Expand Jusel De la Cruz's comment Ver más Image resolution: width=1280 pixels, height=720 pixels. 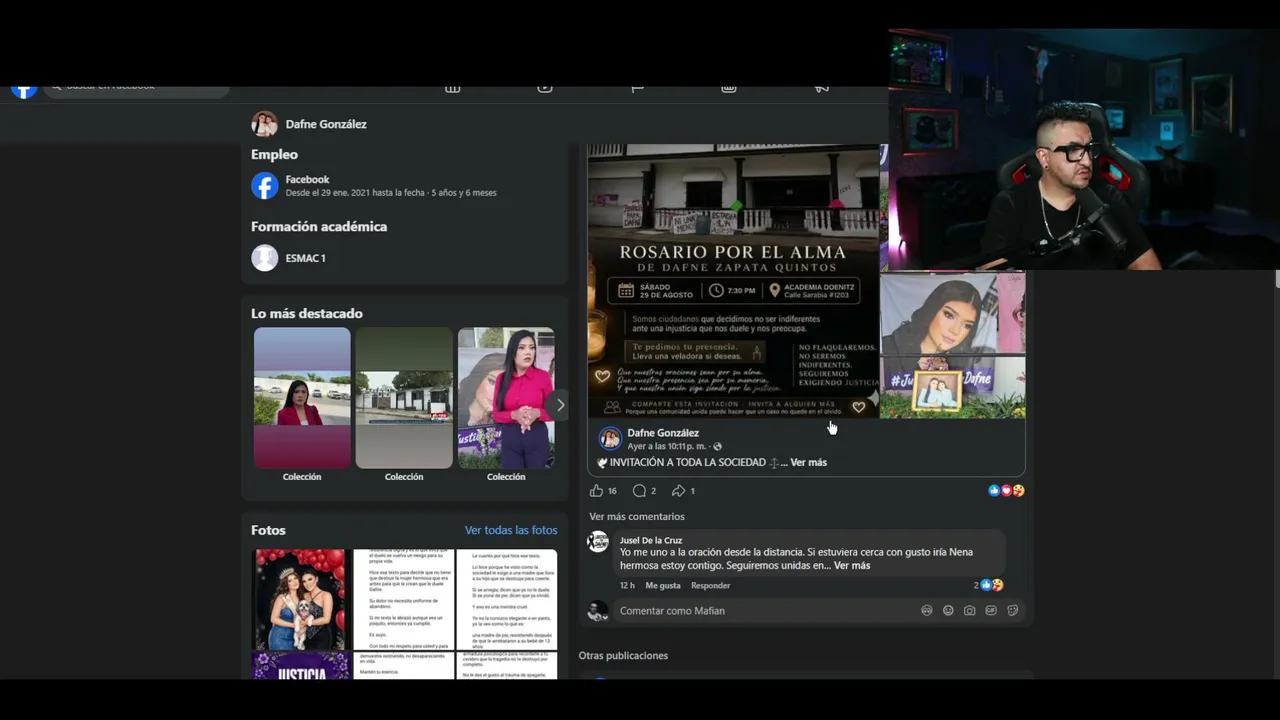[x=852, y=566]
